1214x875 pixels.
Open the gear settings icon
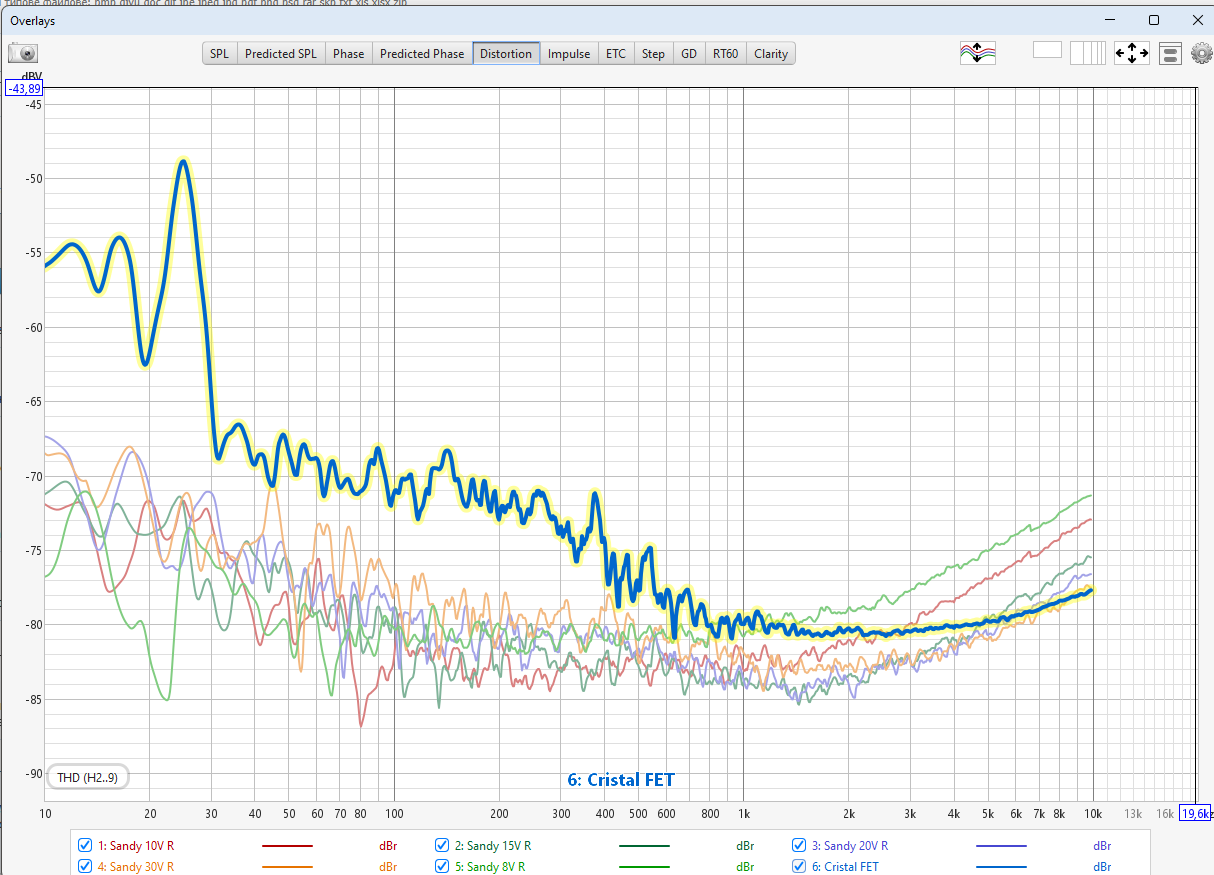[x=1201, y=54]
